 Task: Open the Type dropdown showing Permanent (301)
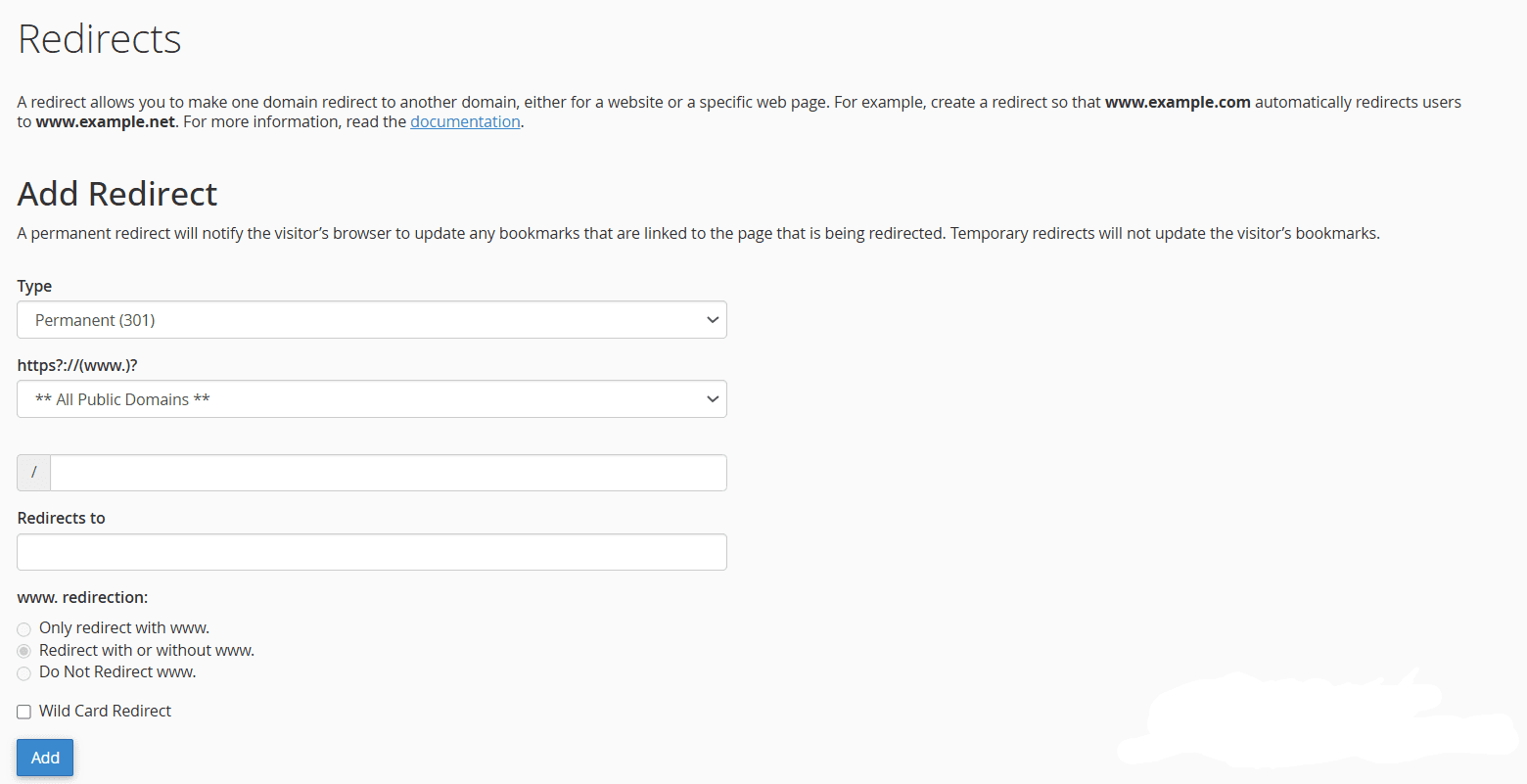pyautogui.click(x=362, y=320)
